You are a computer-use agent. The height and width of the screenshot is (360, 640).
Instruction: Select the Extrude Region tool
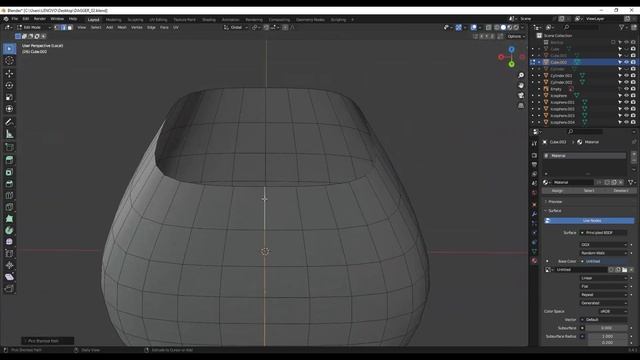pos(9,160)
